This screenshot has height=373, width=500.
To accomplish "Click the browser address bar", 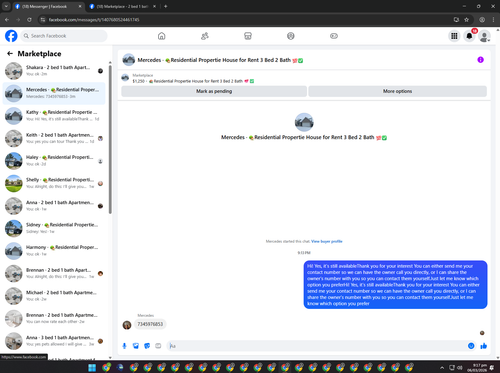I will click(245, 20).
